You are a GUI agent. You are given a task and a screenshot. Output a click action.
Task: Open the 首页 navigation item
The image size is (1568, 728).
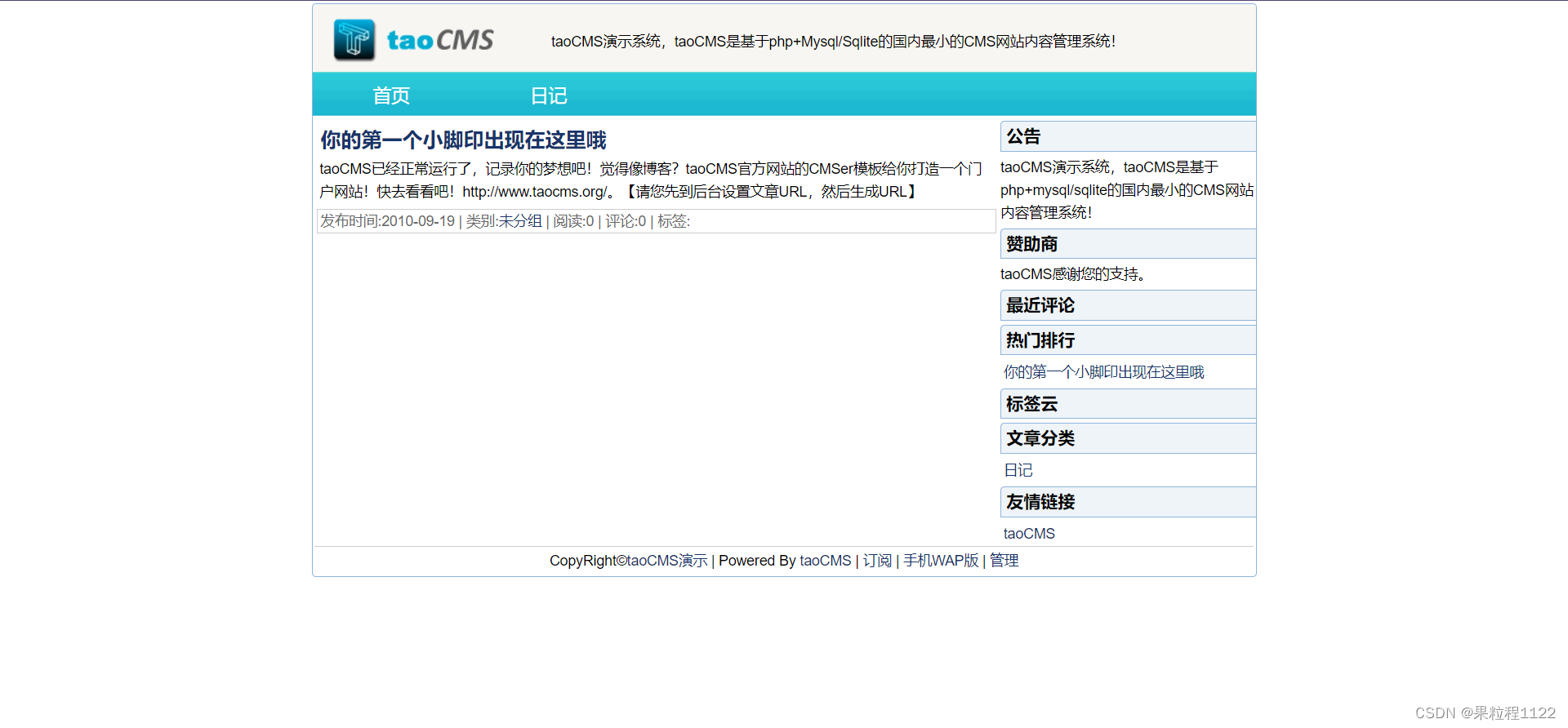(x=391, y=95)
